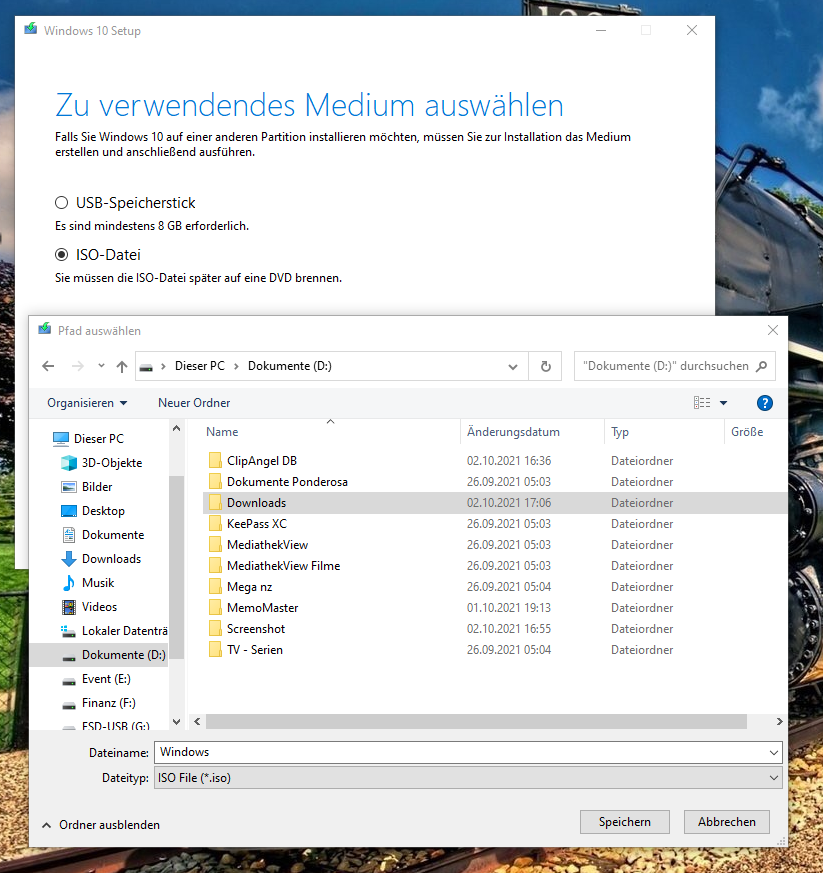823x873 pixels.
Task: Select the MediathekView Filme folder
Action: tap(283, 566)
